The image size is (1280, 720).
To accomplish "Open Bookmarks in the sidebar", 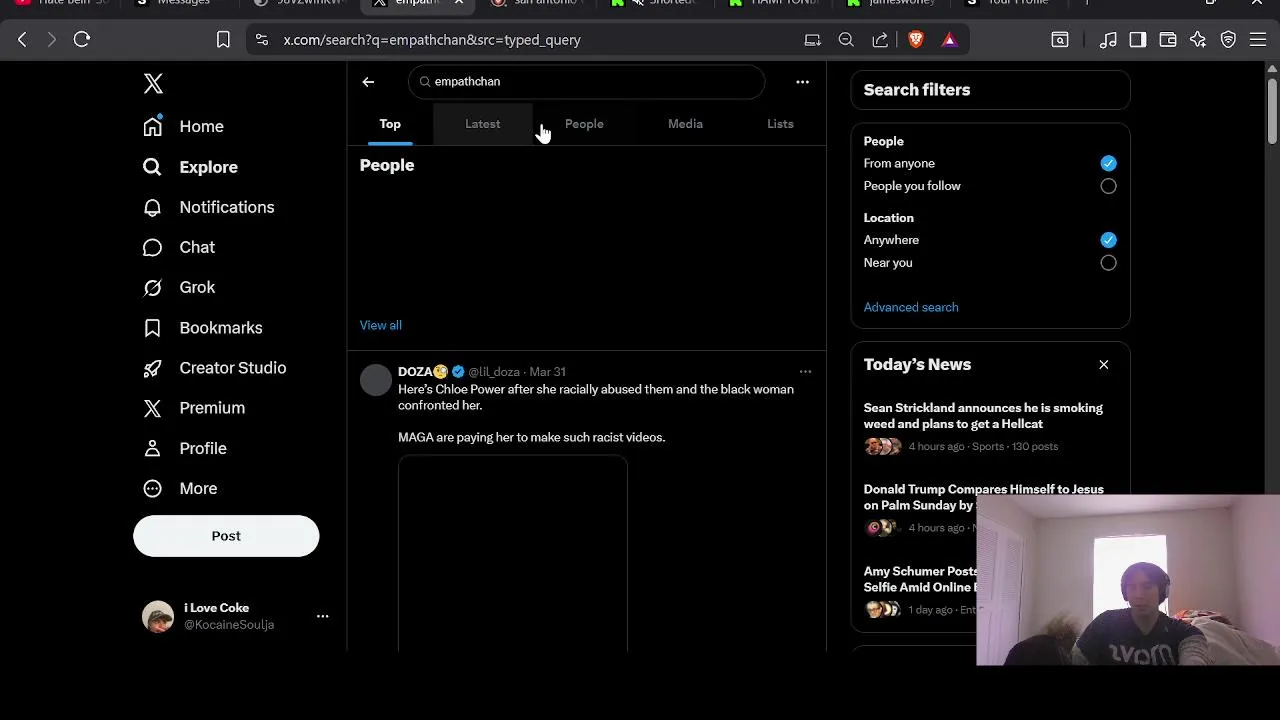I will [202, 328].
